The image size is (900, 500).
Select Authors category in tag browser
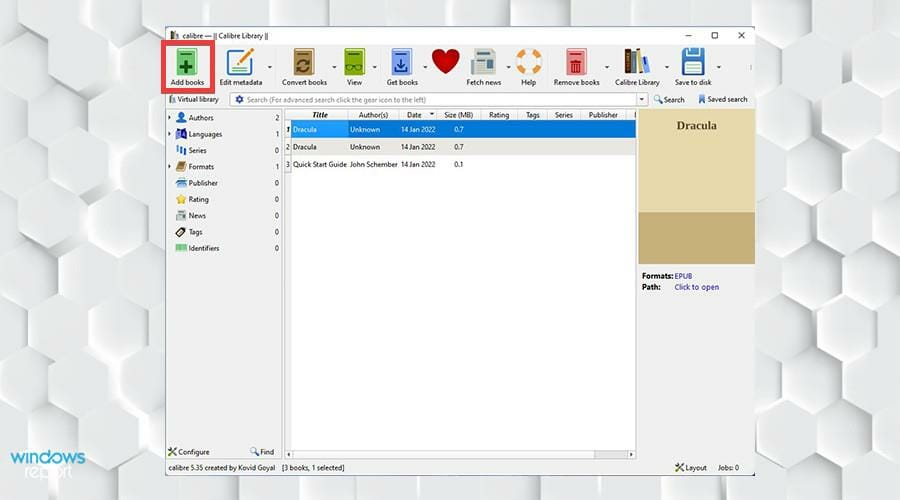(x=201, y=118)
